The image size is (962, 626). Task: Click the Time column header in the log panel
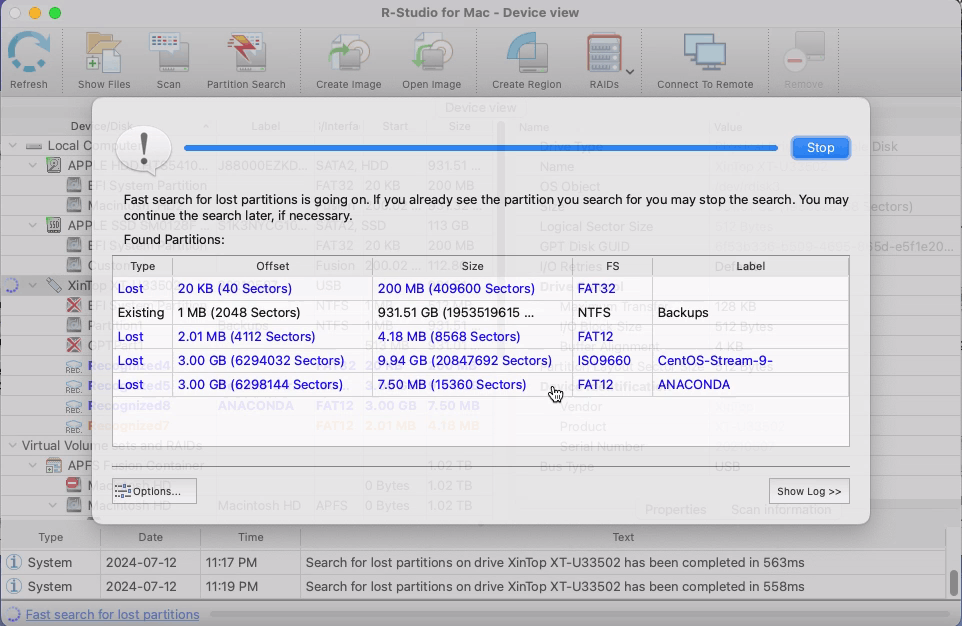pos(250,537)
